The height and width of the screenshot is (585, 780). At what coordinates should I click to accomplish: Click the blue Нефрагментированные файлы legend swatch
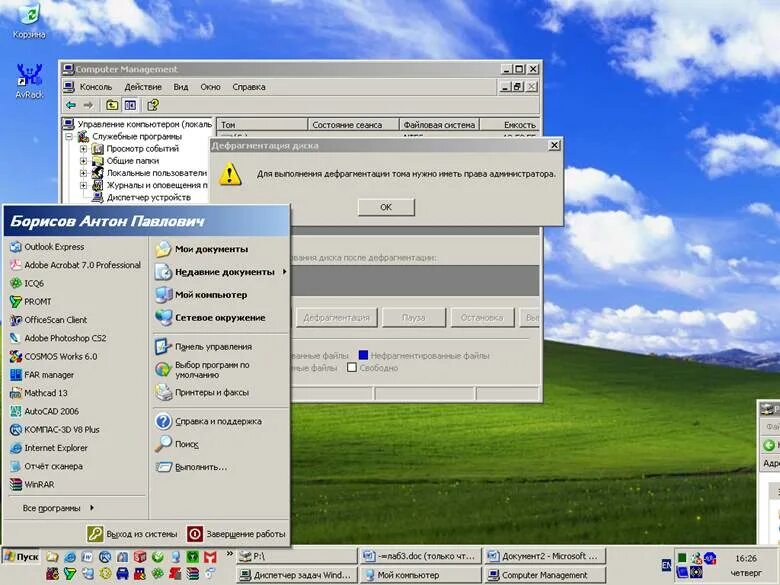point(363,355)
